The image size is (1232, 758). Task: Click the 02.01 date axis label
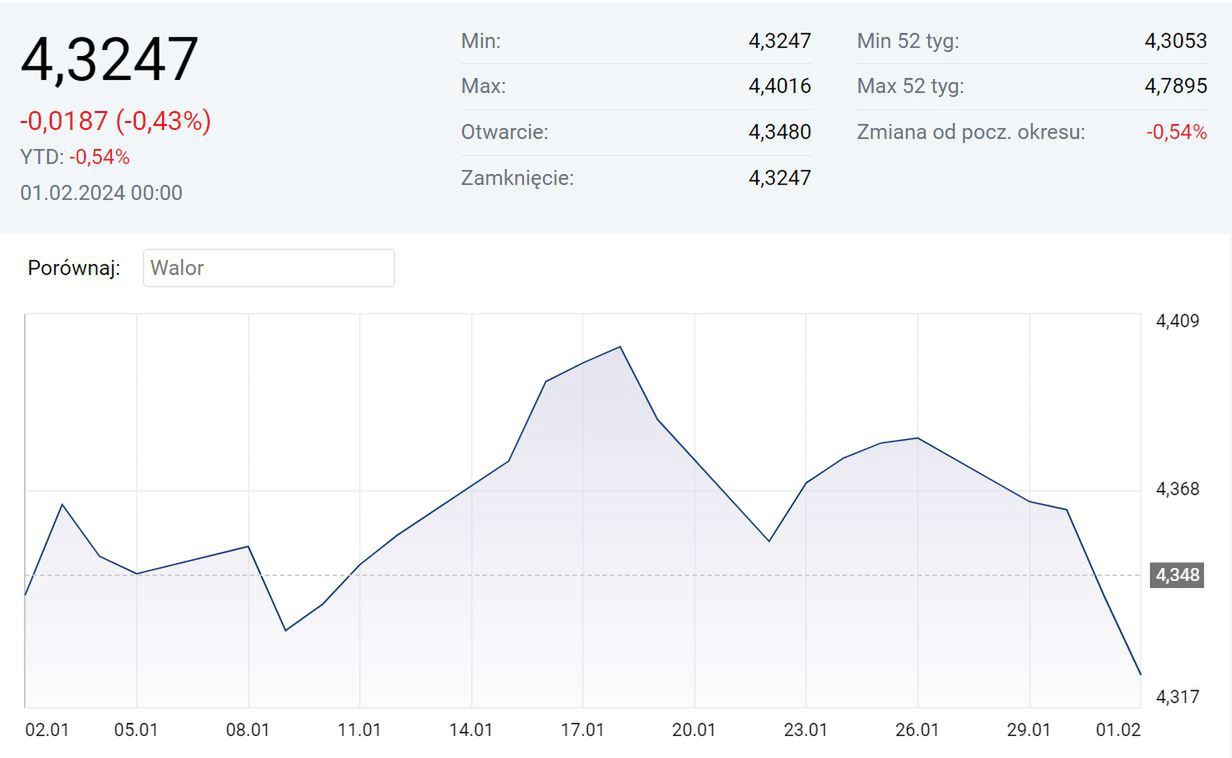[47, 730]
